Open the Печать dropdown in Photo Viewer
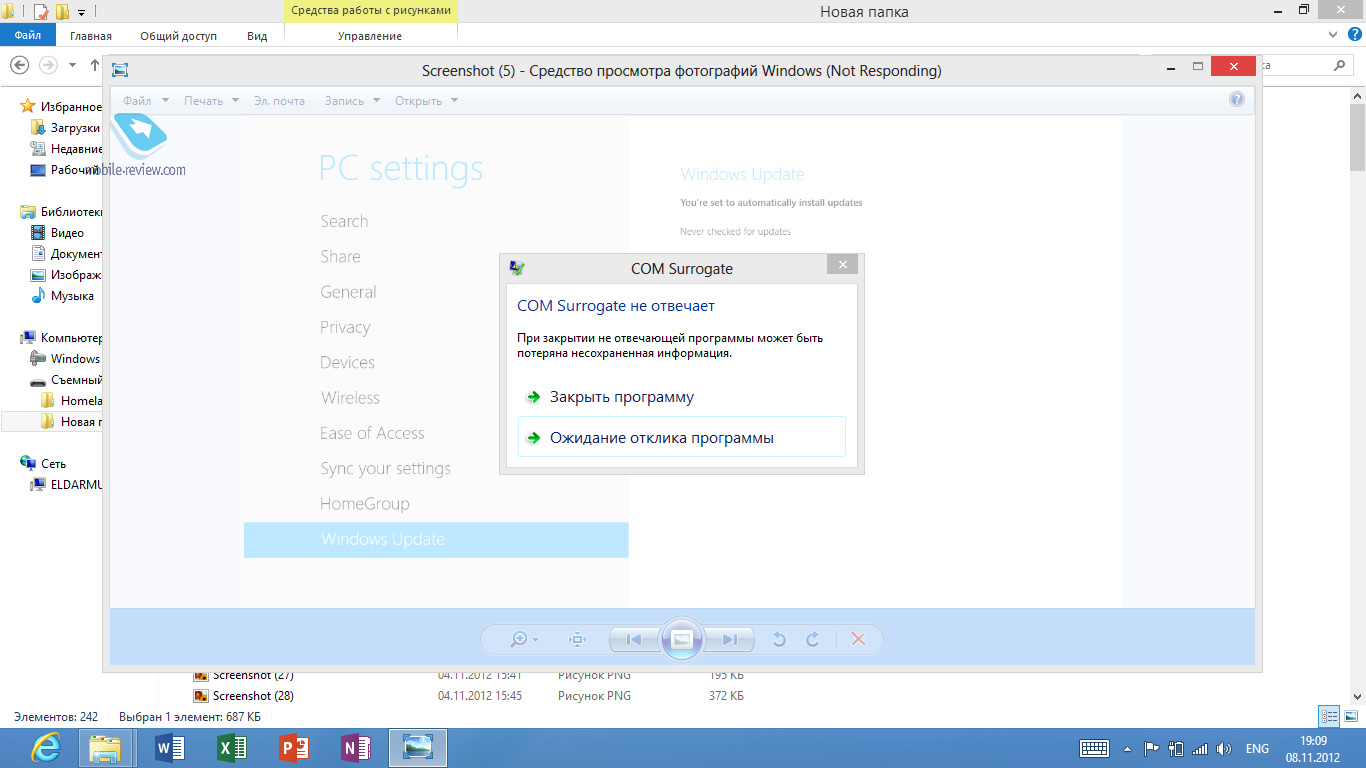 coord(211,100)
